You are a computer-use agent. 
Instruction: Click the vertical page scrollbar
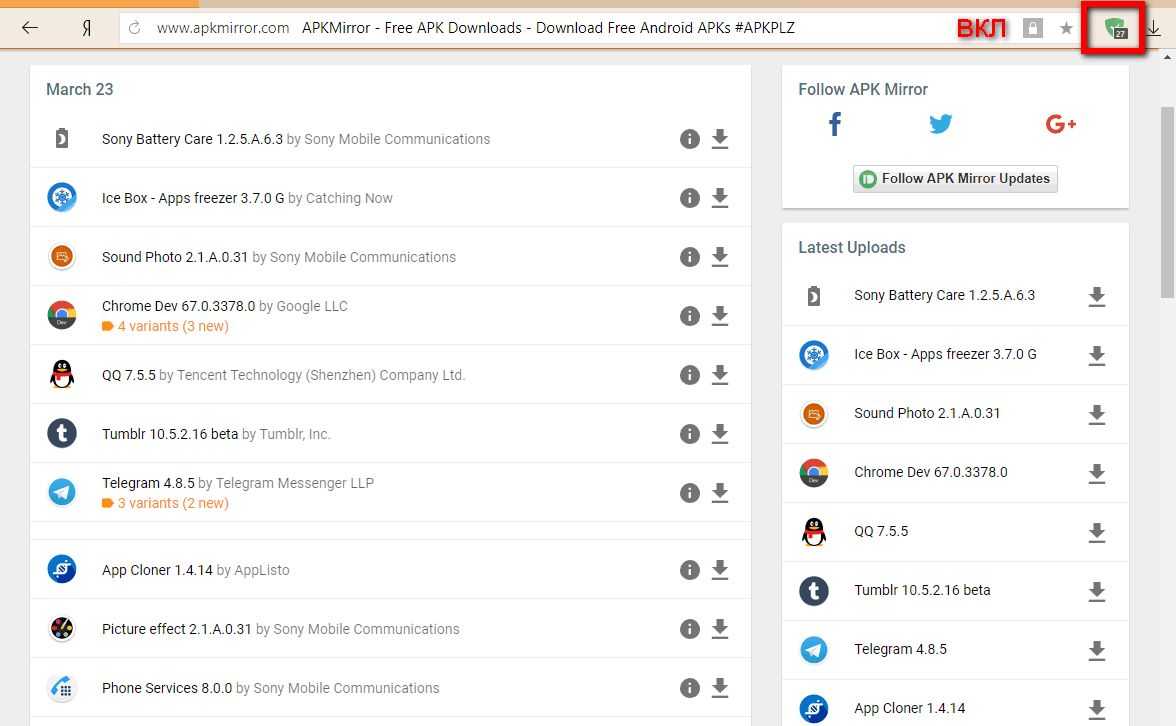click(x=1167, y=200)
